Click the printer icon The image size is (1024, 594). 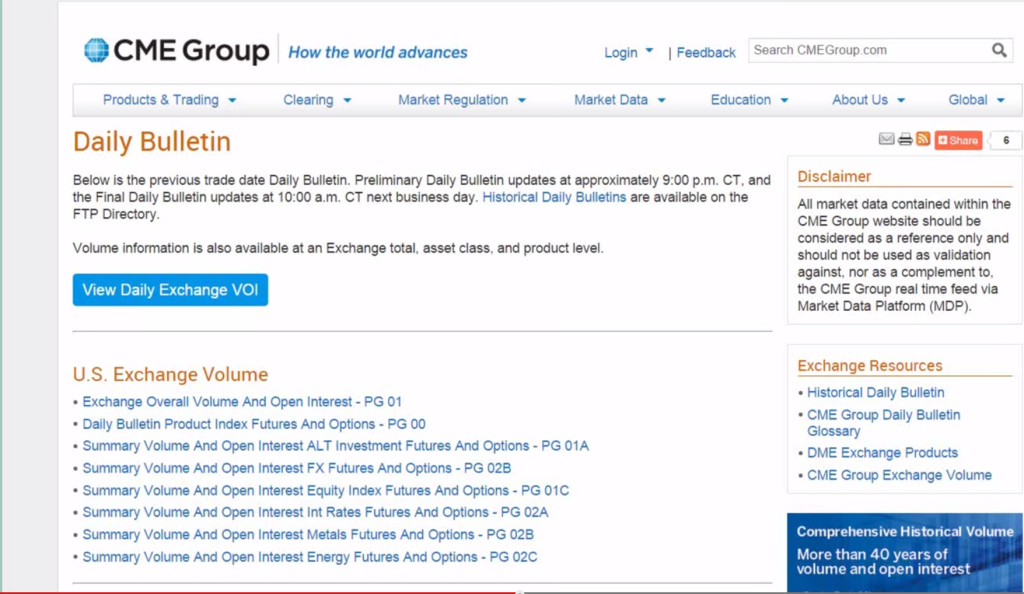click(904, 140)
